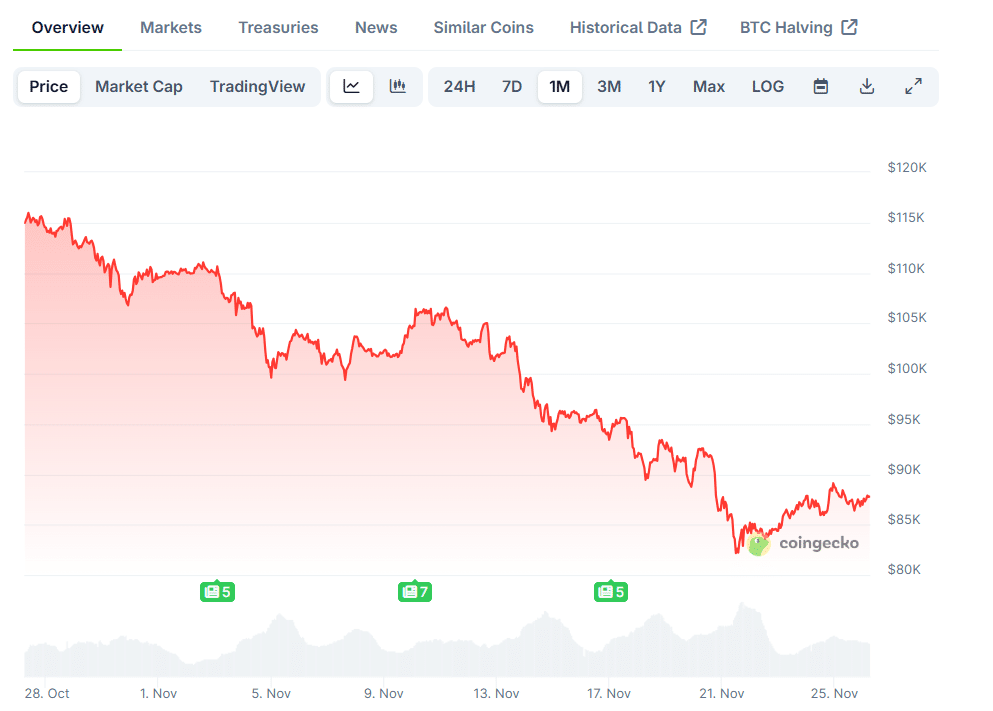The height and width of the screenshot is (711, 993).
Task: Toggle LOG scale on the chart
Action: click(767, 87)
